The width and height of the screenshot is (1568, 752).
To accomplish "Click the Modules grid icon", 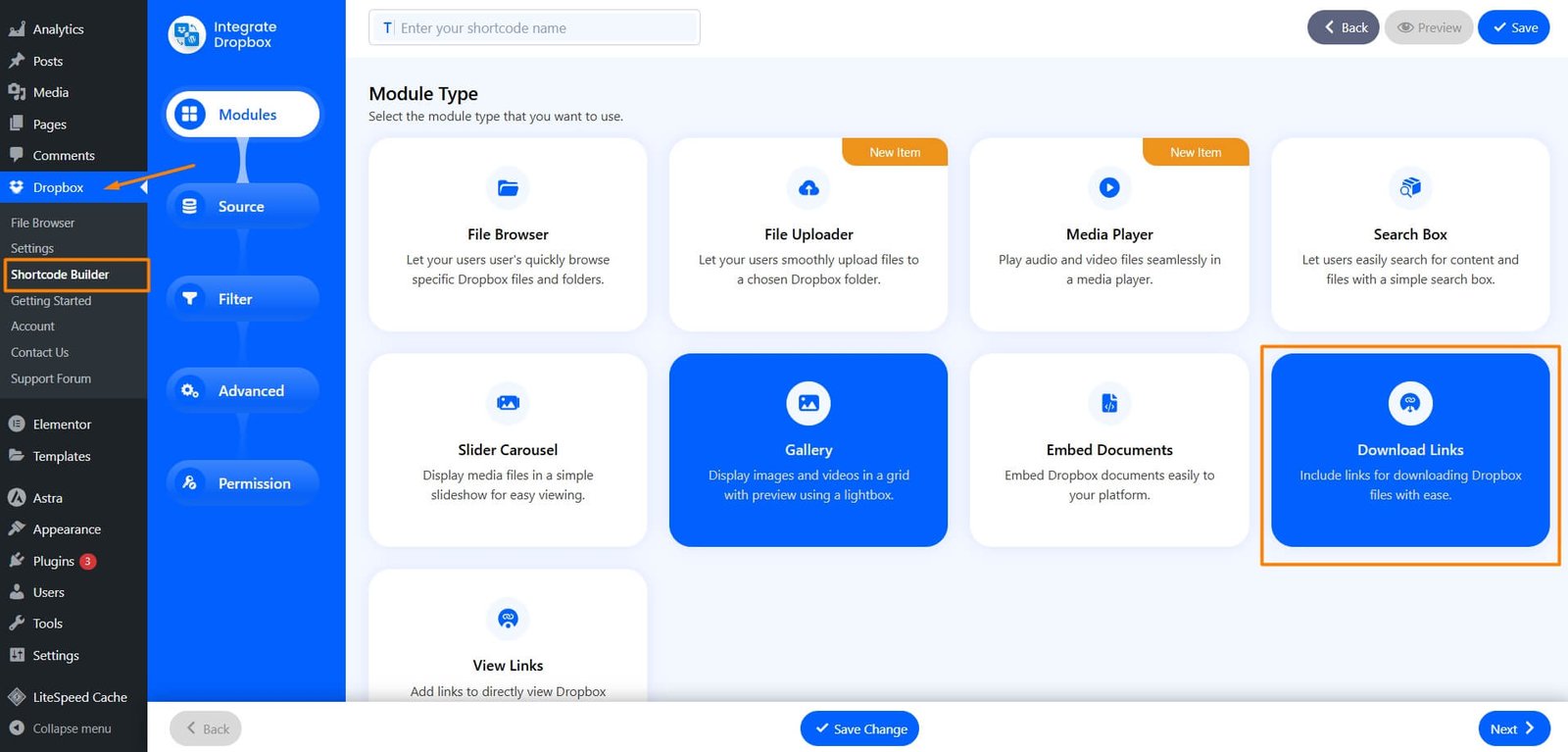I will tap(189, 115).
